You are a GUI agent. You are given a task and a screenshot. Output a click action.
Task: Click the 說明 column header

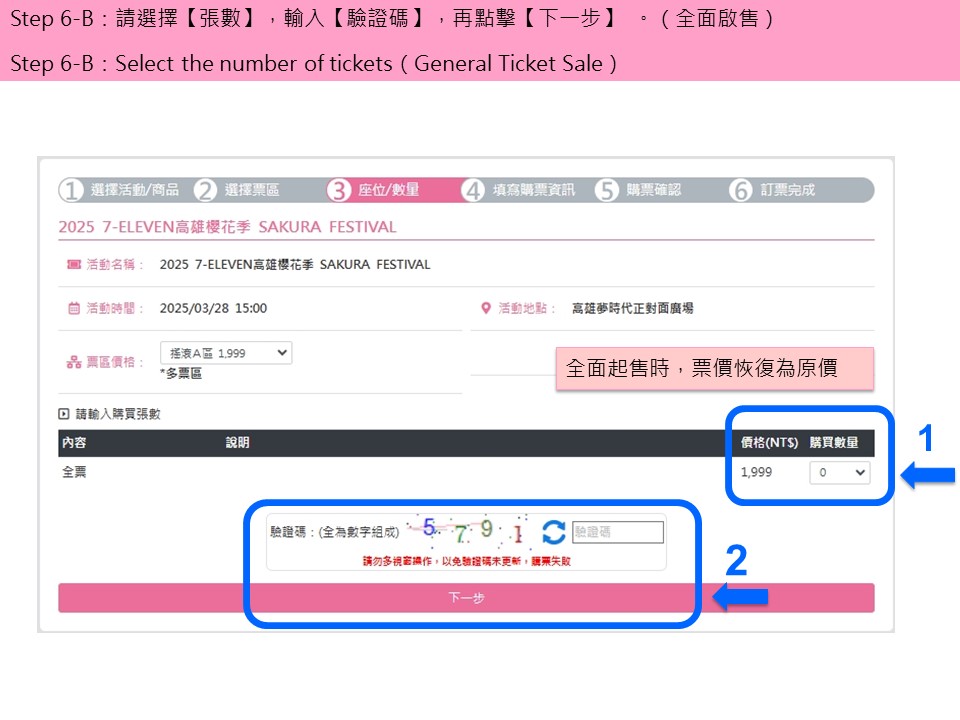coord(238,442)
